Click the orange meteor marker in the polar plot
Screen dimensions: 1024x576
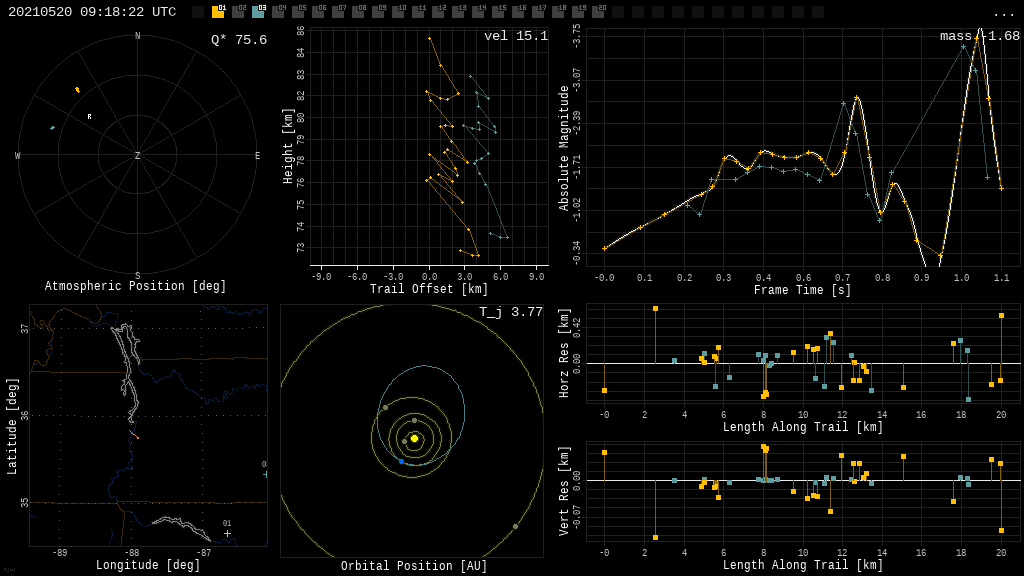pyautogui.click(x=77, y=90)
